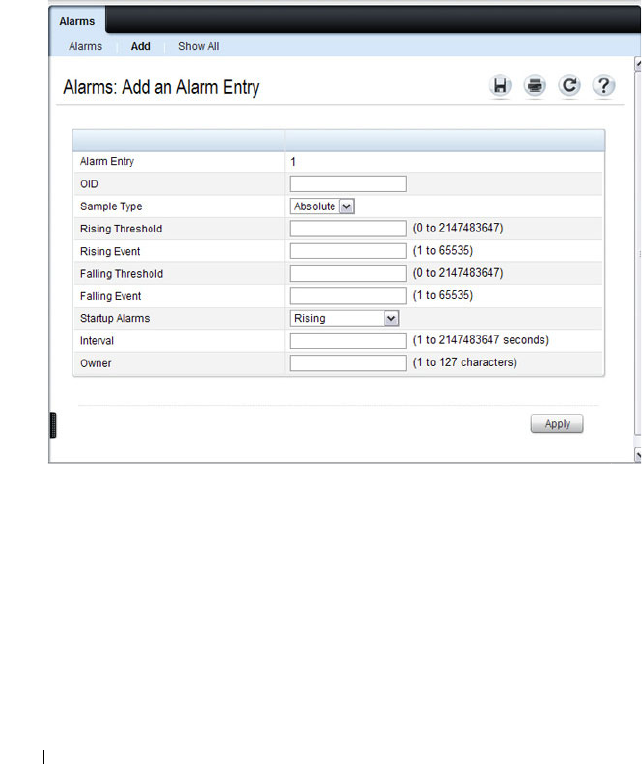Screen dimensions: 642x764
Task: Click the left-edge panel collapse handle
Action: click(53, 425)
